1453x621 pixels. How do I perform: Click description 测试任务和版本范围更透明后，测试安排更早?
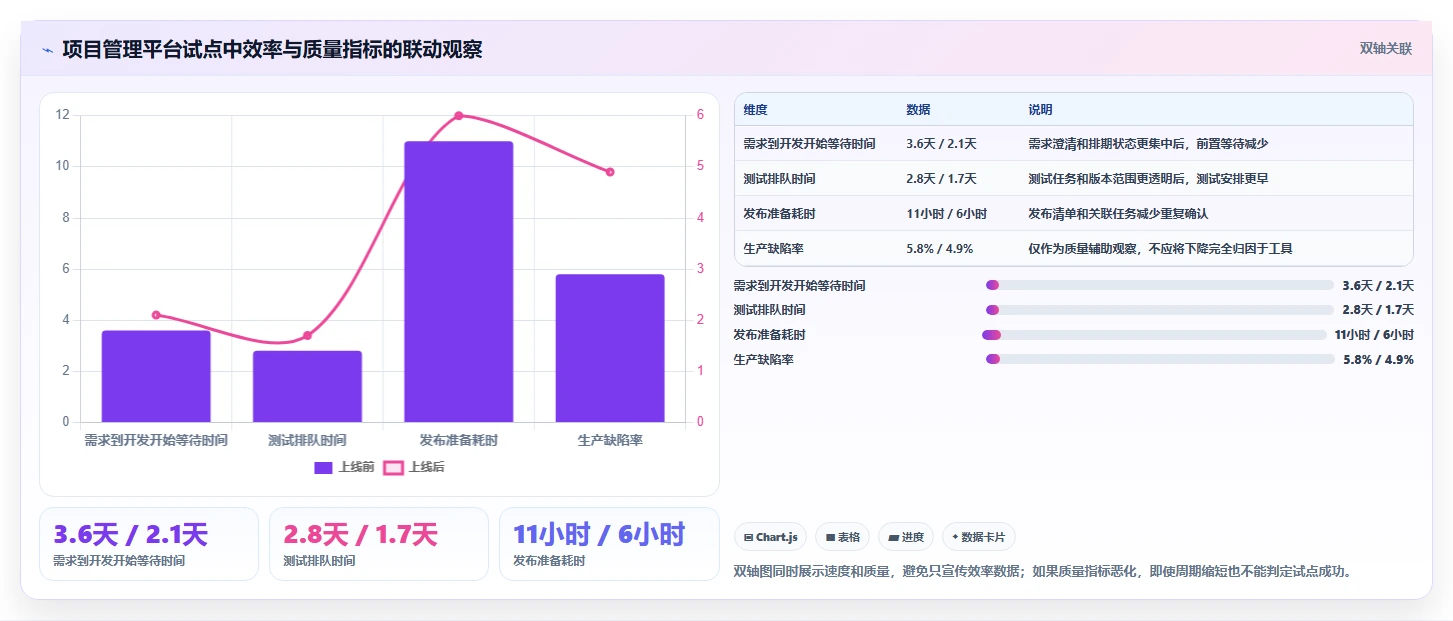1148,179
